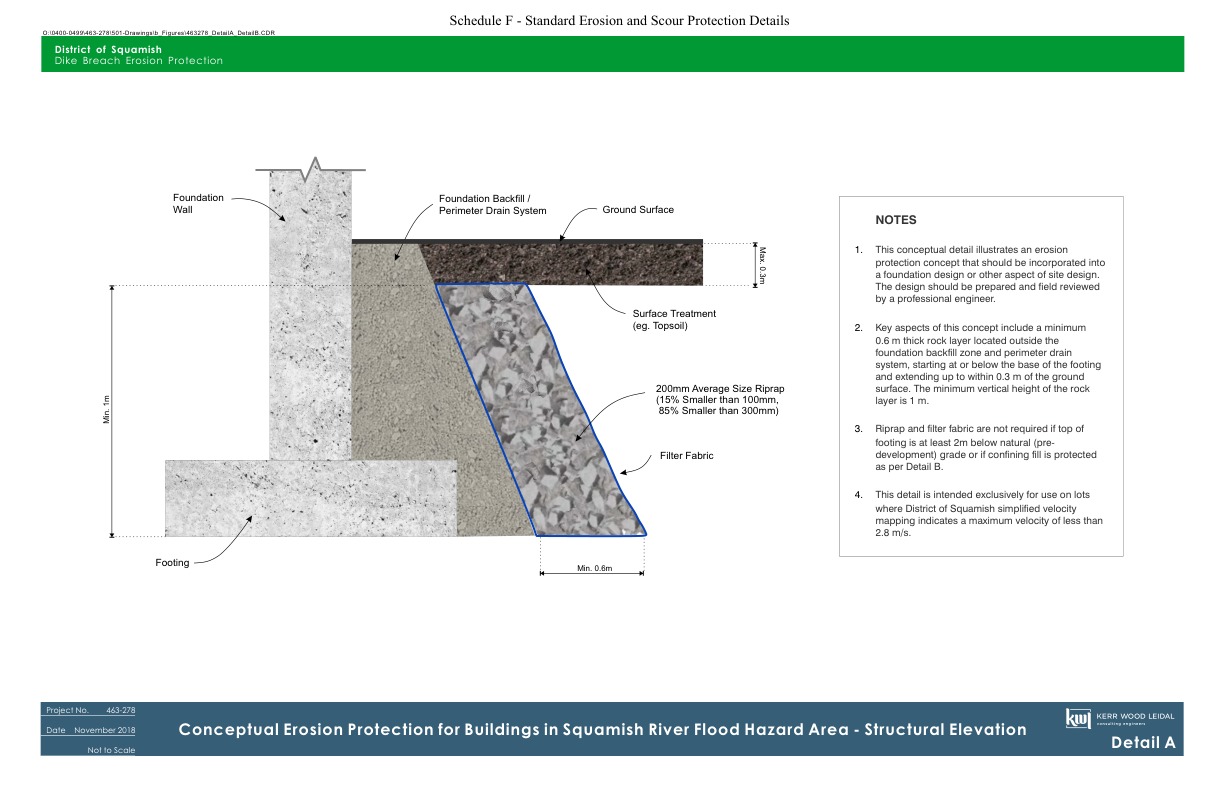Click the 'KERR WOOD LEIDAL' company name

(x=1136, y=716)
